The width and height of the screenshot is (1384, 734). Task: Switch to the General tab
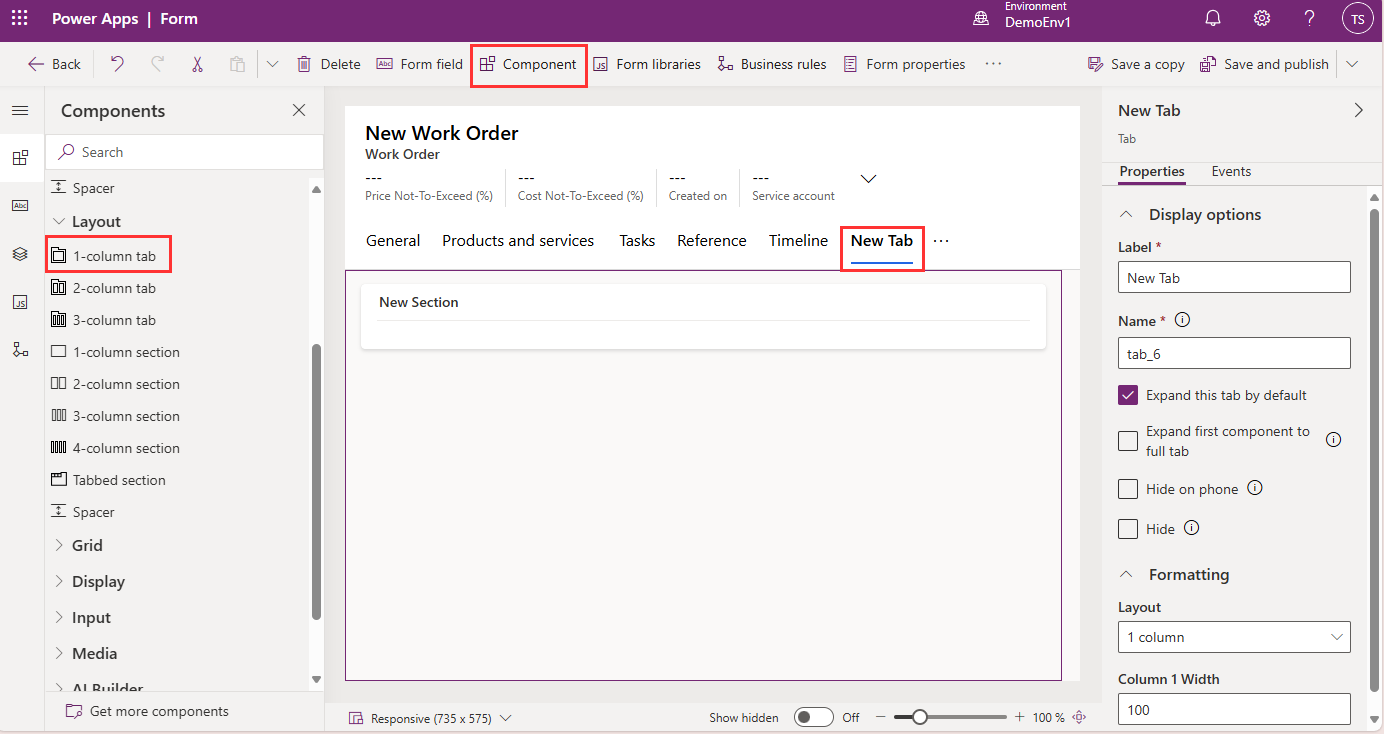(393, 241)
